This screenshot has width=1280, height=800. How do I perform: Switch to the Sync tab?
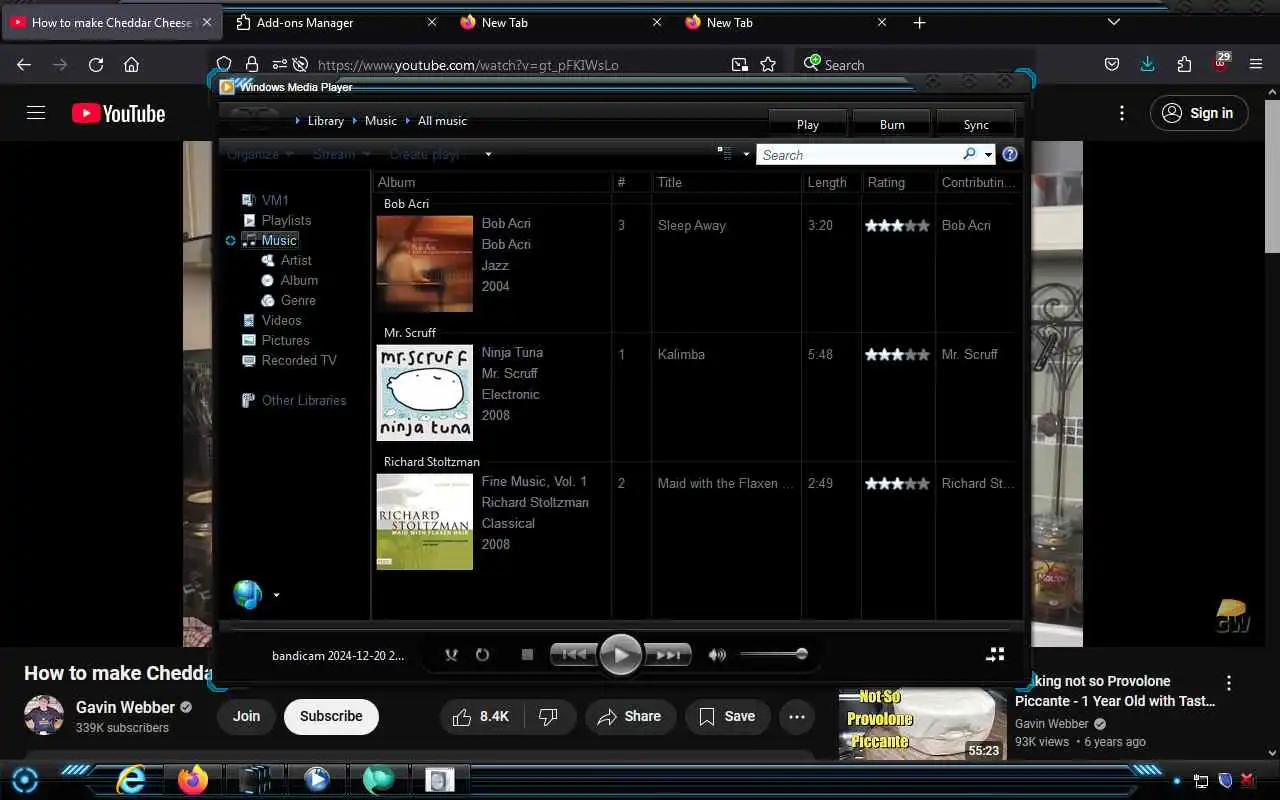click(x=976, y=124)
